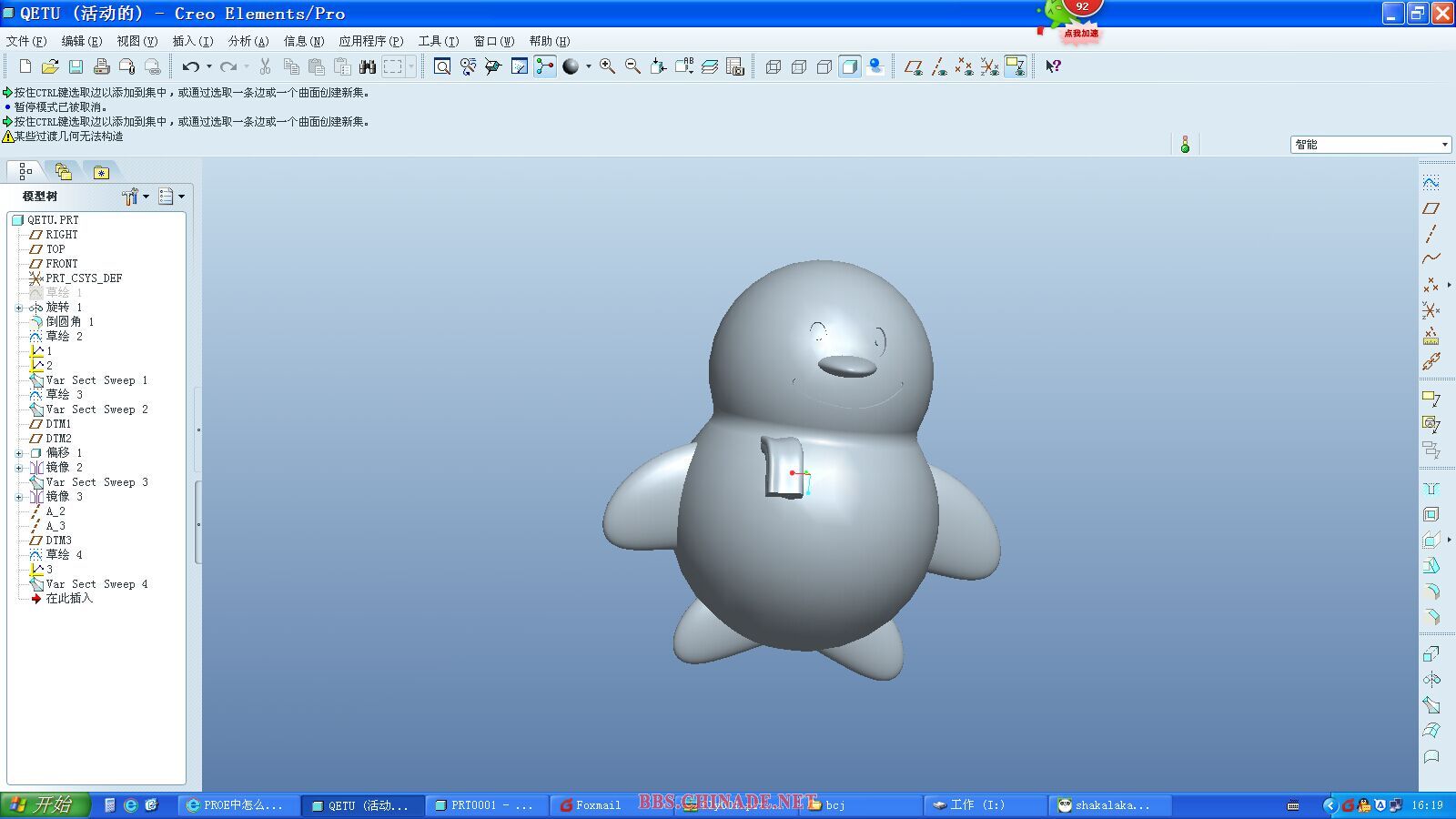Switch to hidden line display mode
Screen dimensions: 1456x819
[799, 66]
